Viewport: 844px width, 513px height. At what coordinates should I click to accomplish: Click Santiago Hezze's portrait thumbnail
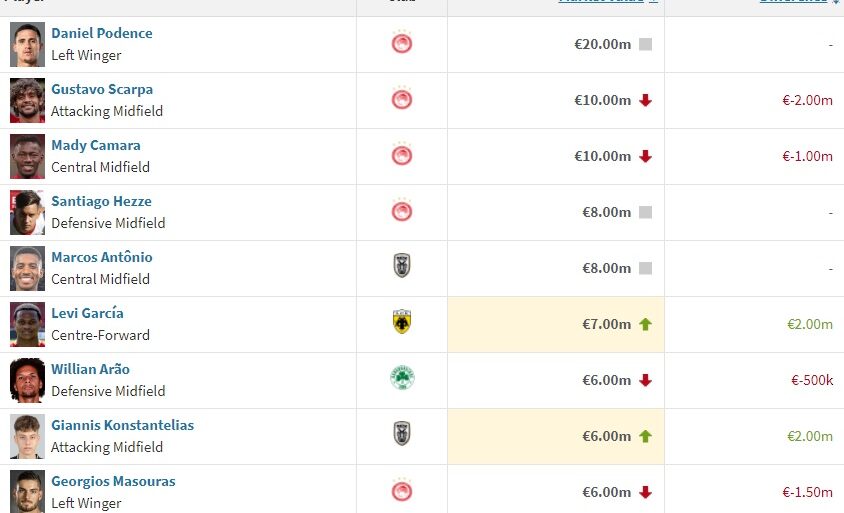click(28, 212)
